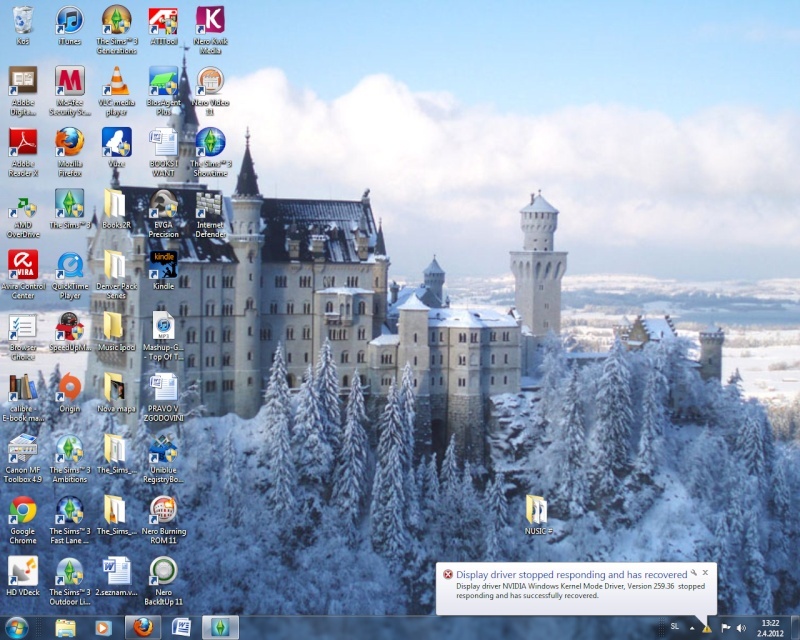800x640 pixels.
Task: Click the 'Display driver stopped responding' balloon title
Action: click(x=571, y=575)
